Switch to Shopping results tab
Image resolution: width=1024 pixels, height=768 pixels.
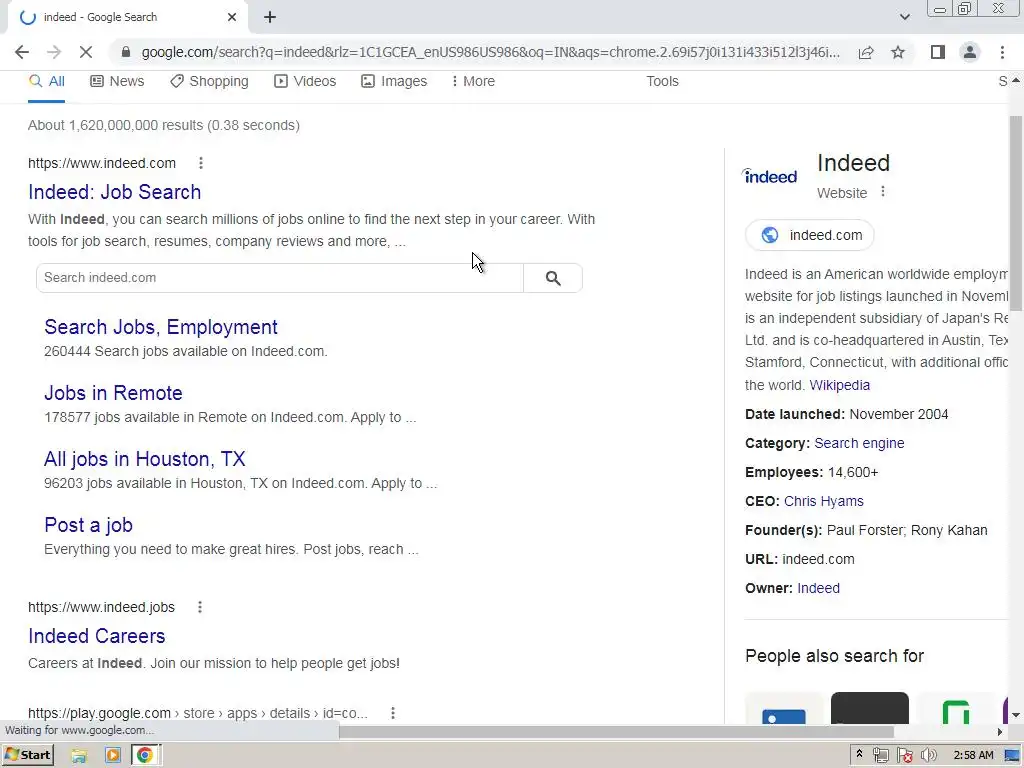(x=209, y=82)
